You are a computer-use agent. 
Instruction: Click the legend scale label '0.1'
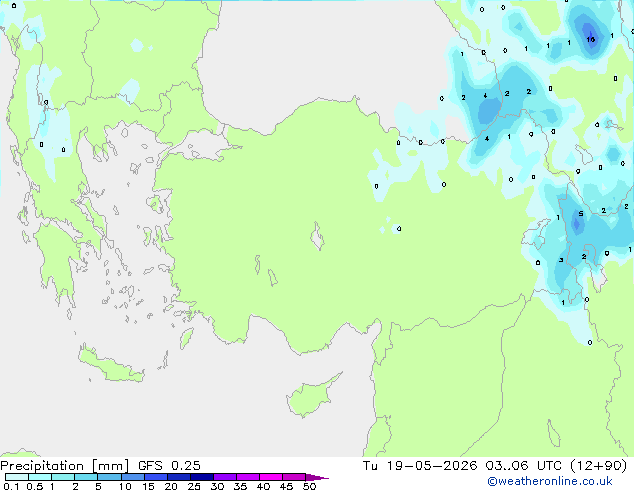click(11, 486)
